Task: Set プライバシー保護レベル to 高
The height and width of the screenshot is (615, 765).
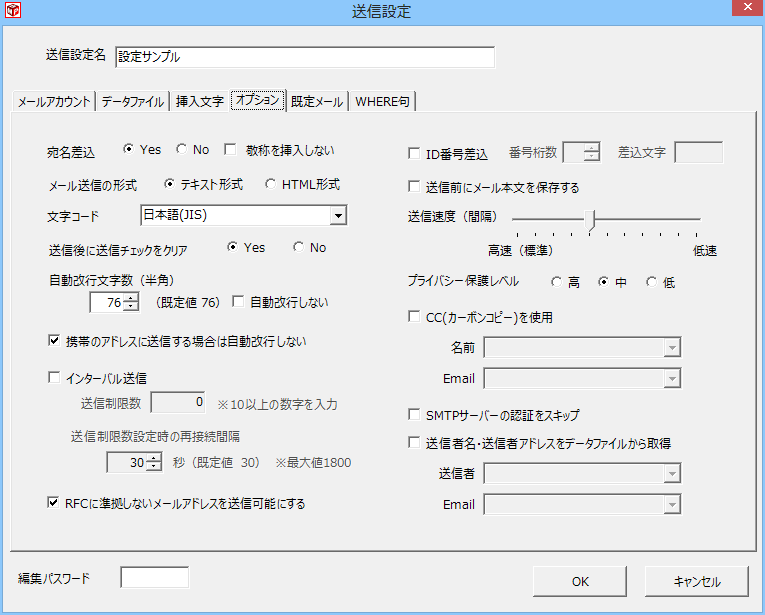Action: click(x=556, y=282)
